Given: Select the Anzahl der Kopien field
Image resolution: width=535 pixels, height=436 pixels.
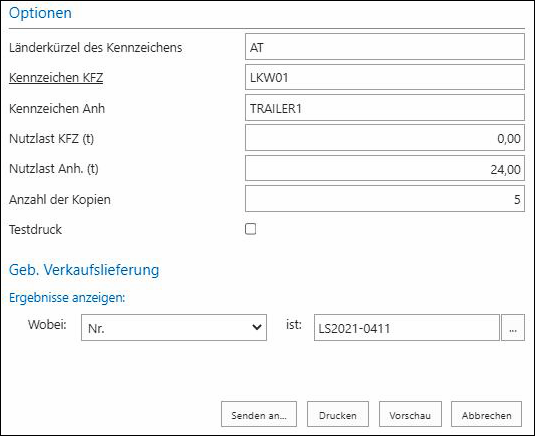Looking at the screenshot, I should pos(385,199).
